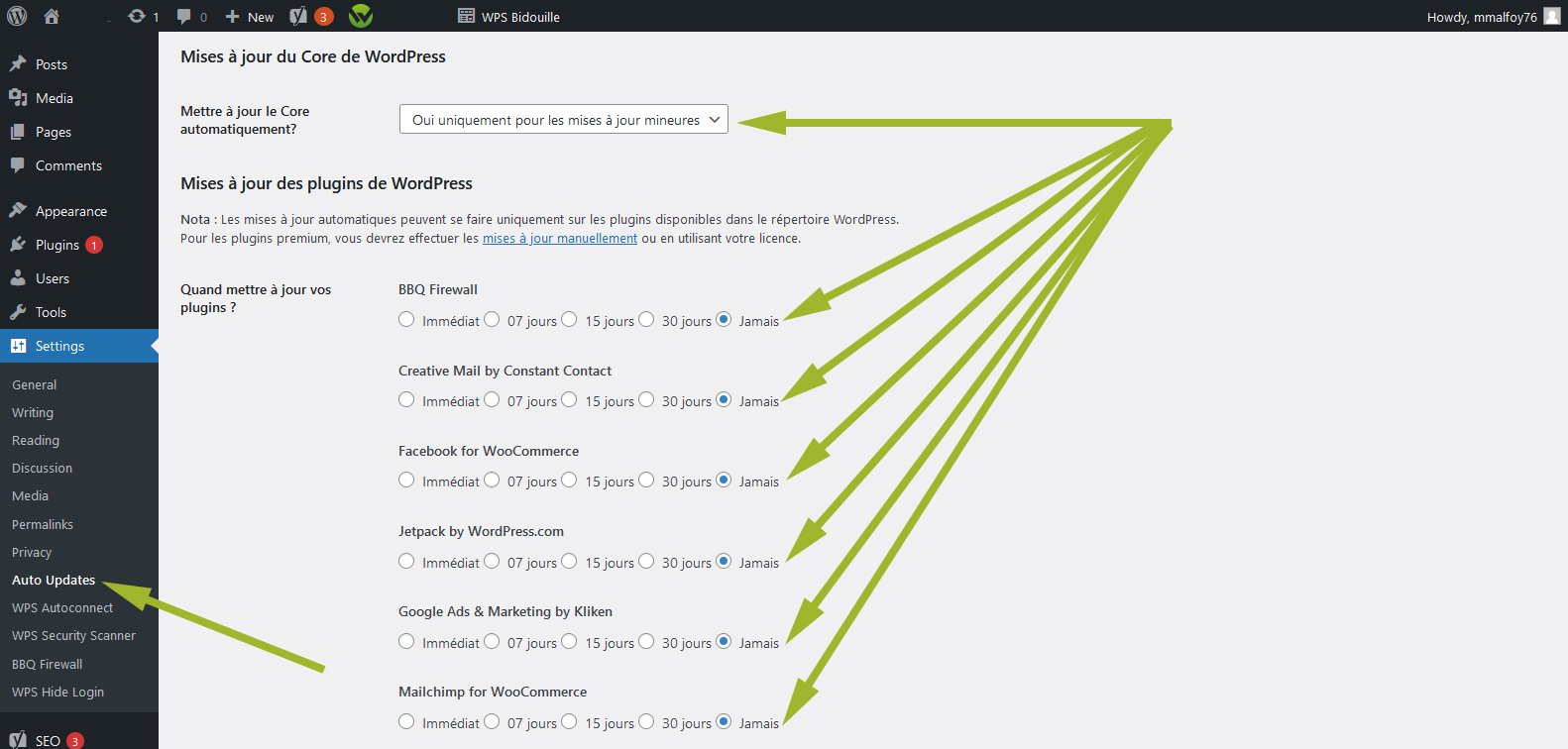Choose 07 jours for Jetpack by WordPress.com
This screenshot has width=1568, height=749.
click(x=492, y=561)
